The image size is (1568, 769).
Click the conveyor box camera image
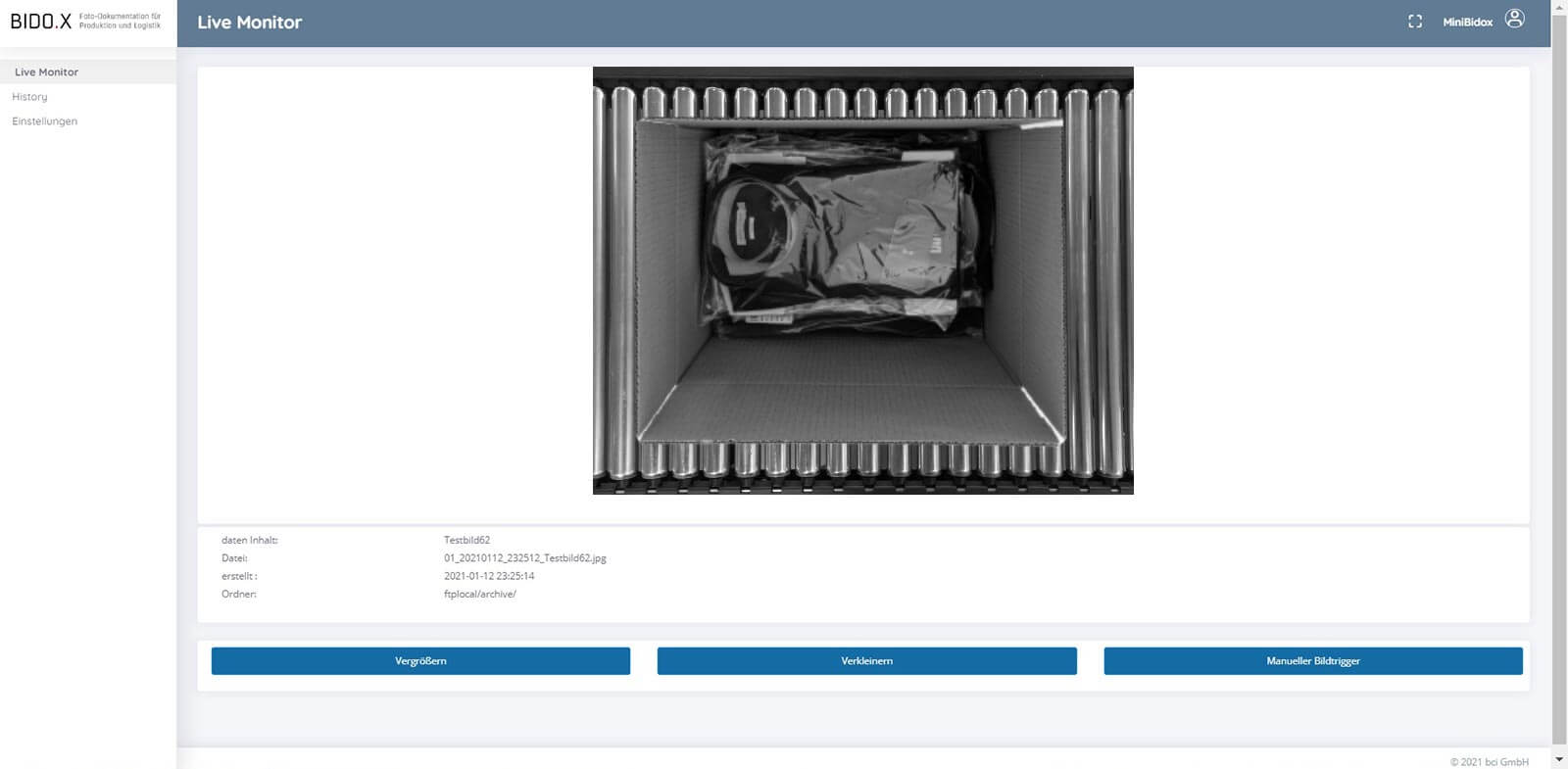[863, 280]
